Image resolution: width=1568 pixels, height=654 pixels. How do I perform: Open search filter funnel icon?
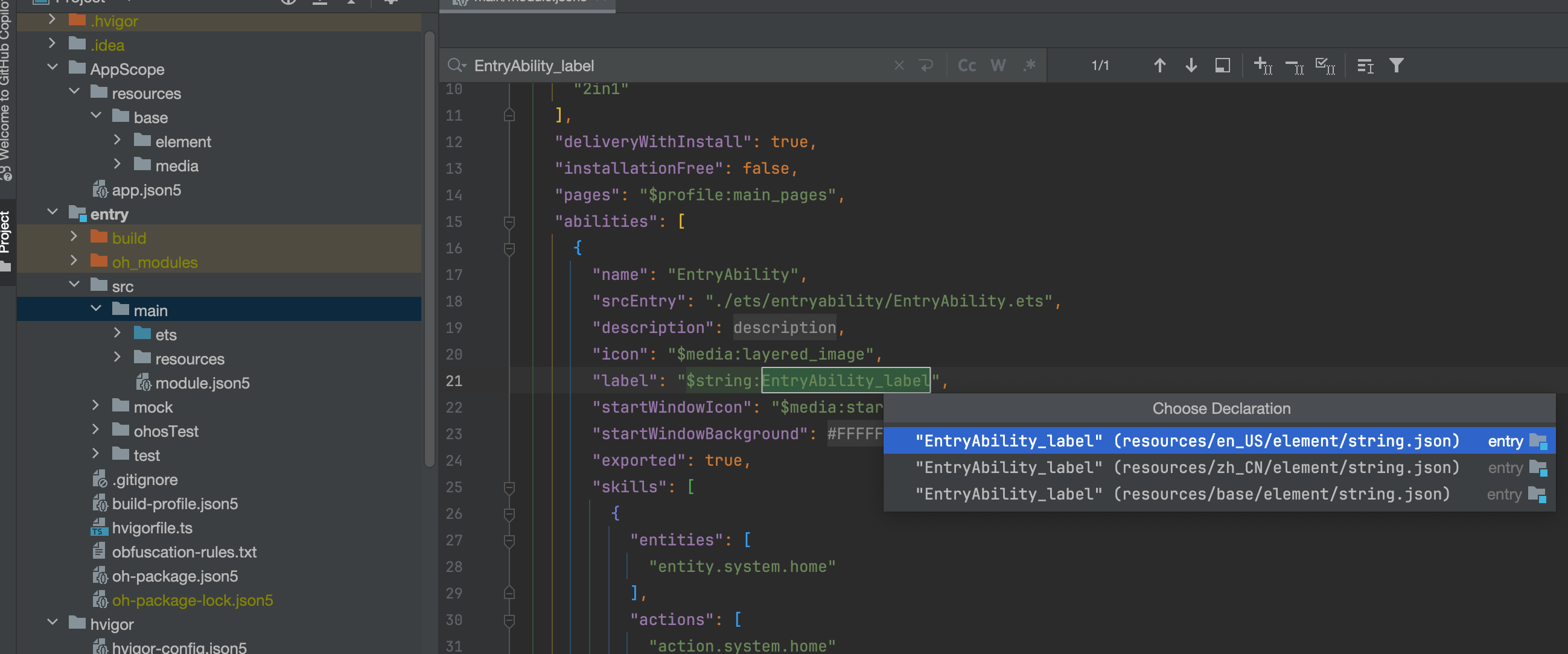point(1397,65)
